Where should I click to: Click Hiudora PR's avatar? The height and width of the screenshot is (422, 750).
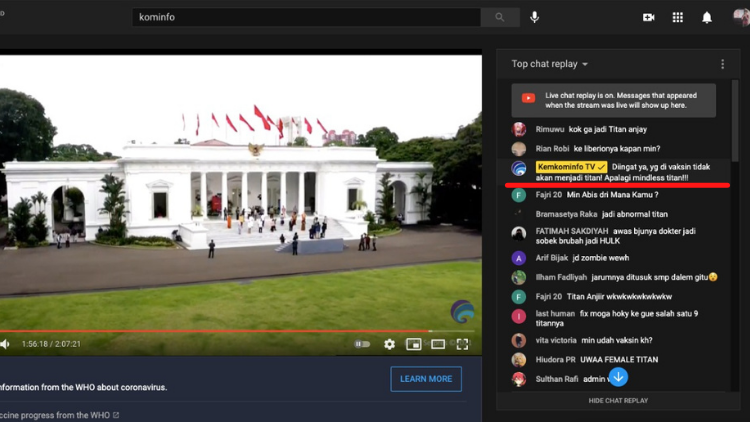(519, 359)
